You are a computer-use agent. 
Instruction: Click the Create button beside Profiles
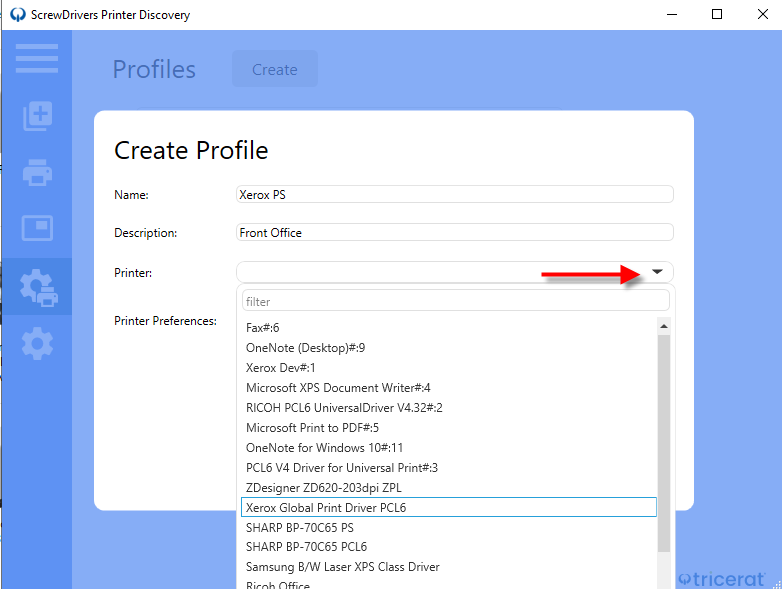coord(275,69)
